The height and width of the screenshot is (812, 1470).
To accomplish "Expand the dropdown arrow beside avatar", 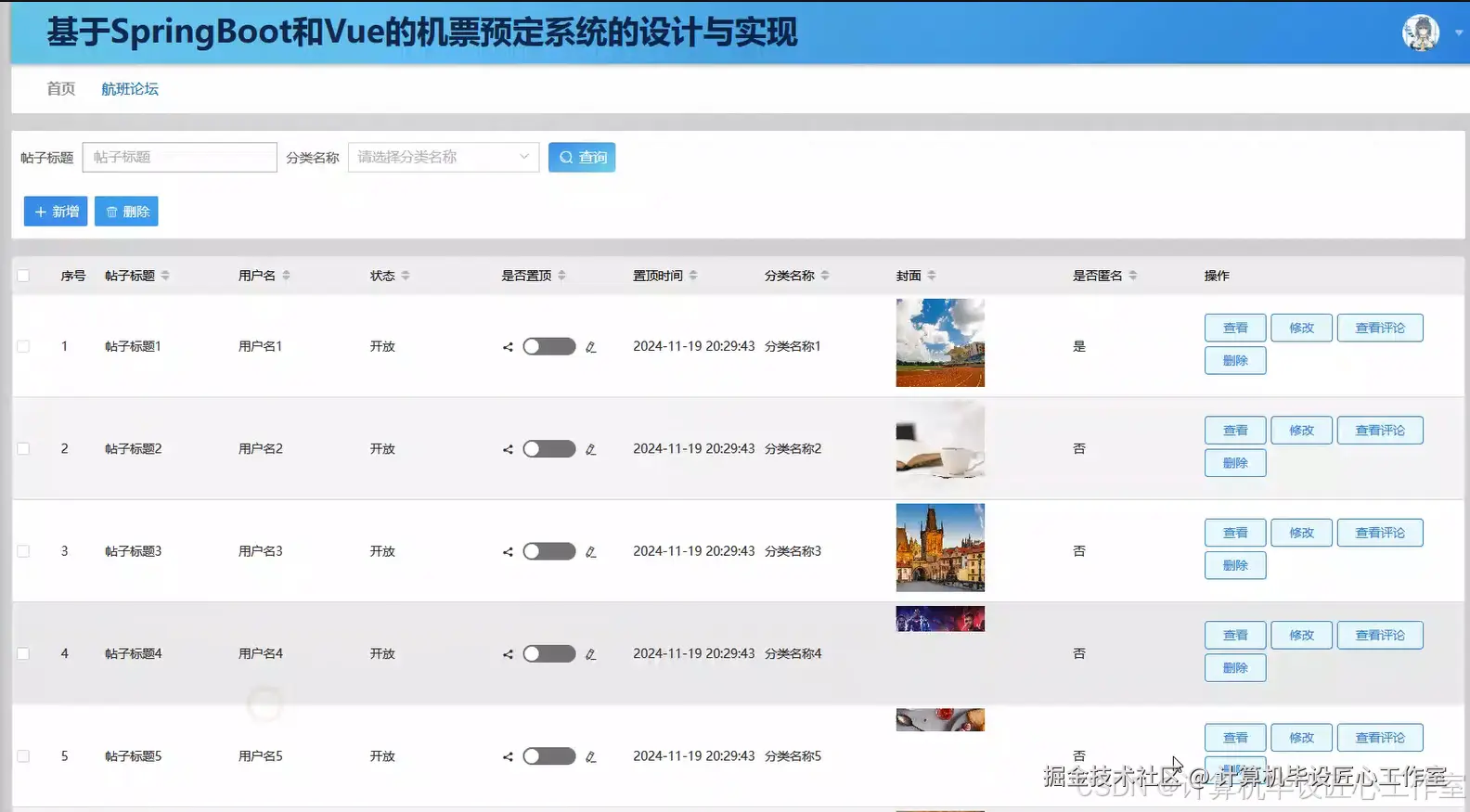I will tap(1458, 32).
